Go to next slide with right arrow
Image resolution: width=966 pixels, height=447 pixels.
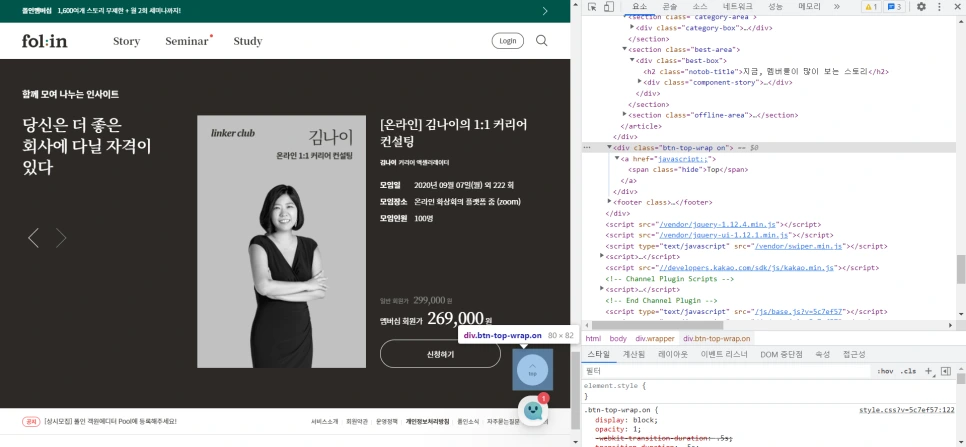point(60,238)
